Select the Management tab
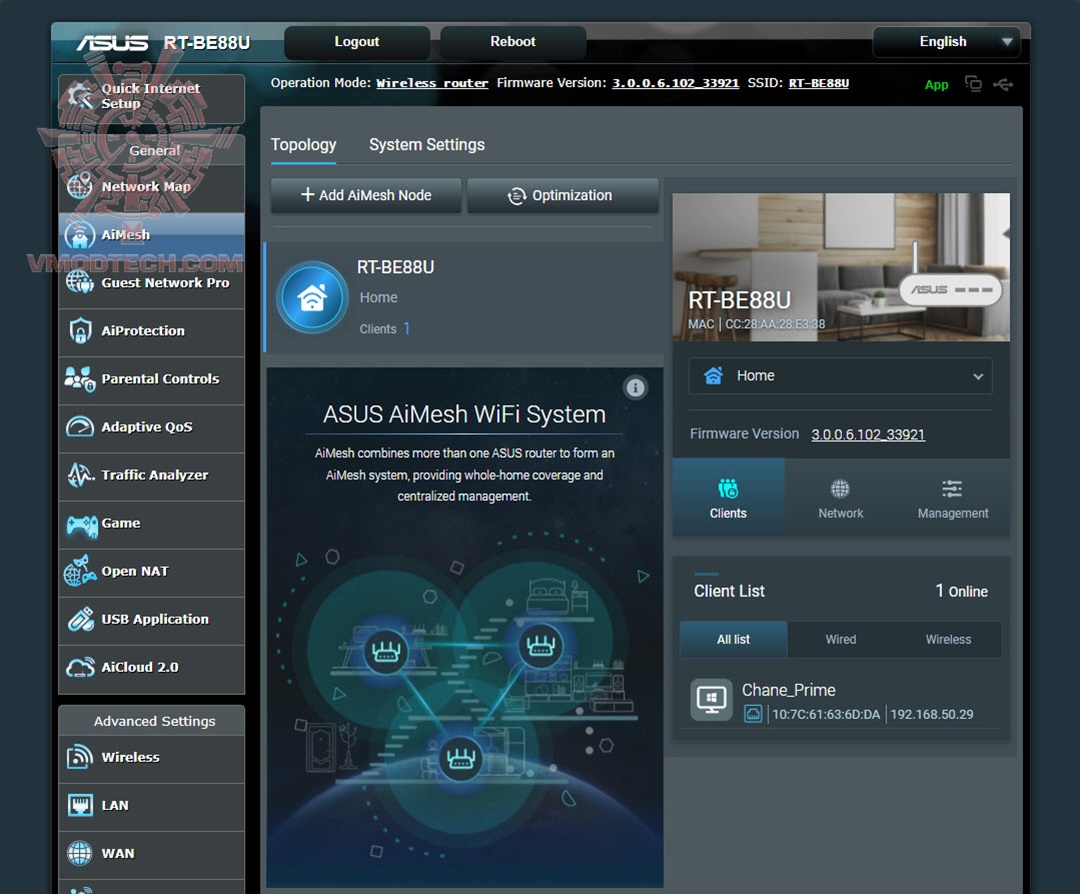Screen dimensions: 1080x894 953,497
